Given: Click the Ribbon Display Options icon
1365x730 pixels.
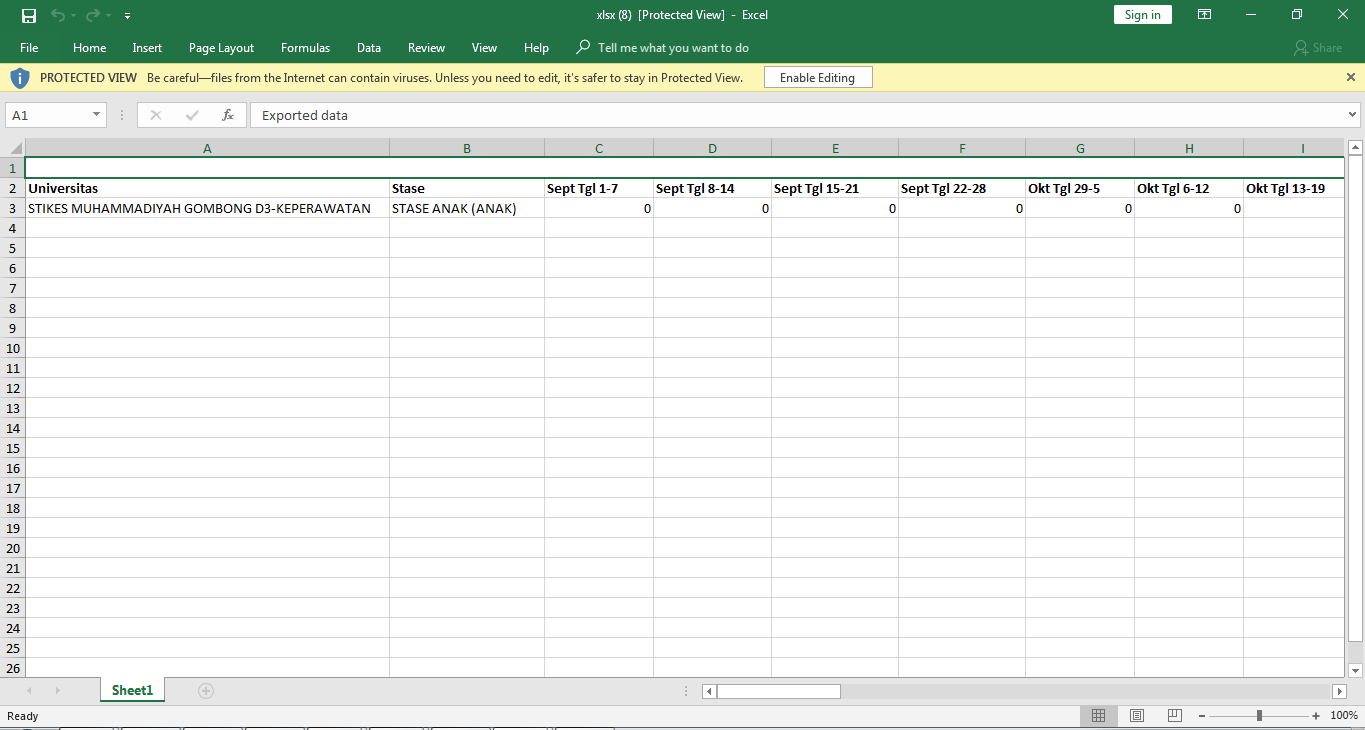Looking at the screenshot, I should (x=1204, y=15).
